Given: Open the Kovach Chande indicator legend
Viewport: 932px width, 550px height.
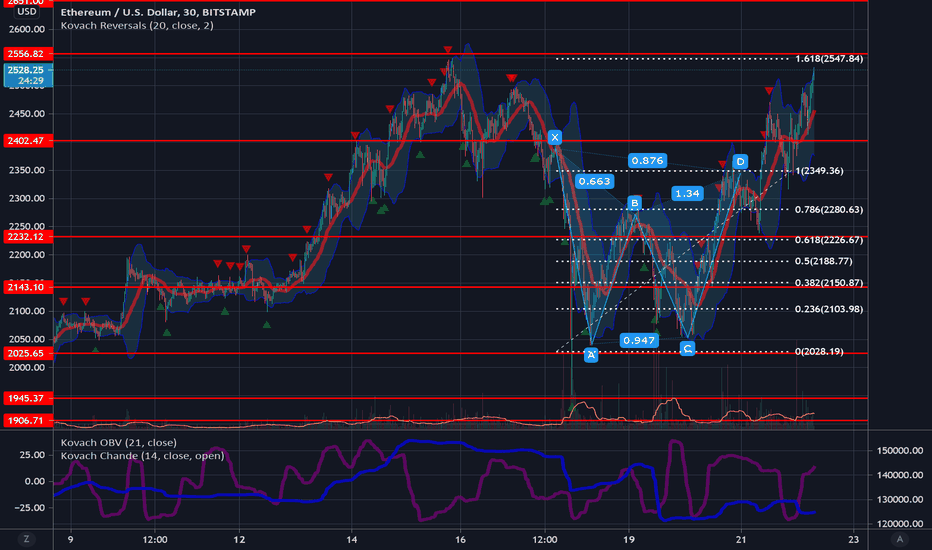Looking at the screenshot, I should (143, 455).
